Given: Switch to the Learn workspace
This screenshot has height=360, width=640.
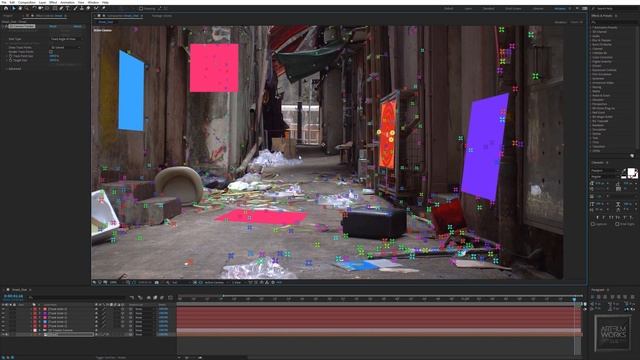Looking at the screenshot, I should point(468,9).
